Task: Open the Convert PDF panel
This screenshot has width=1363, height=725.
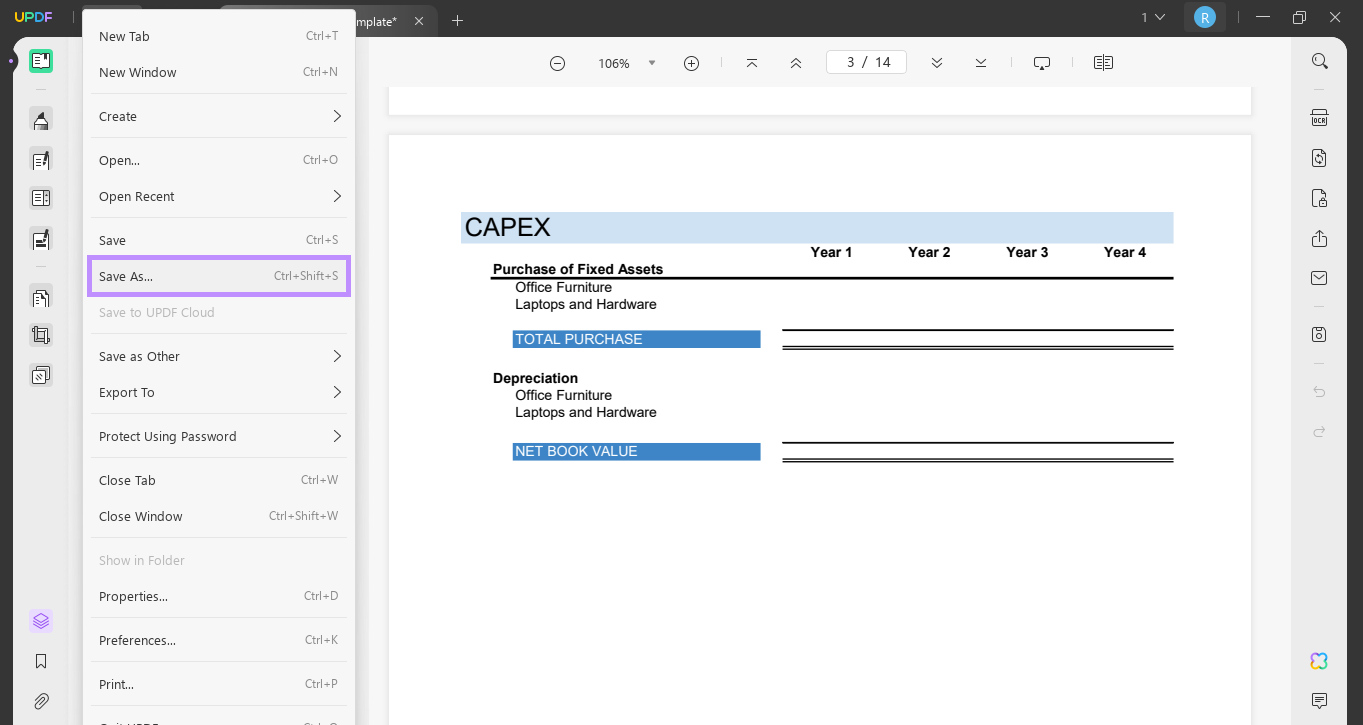Action: (1319, 157)
